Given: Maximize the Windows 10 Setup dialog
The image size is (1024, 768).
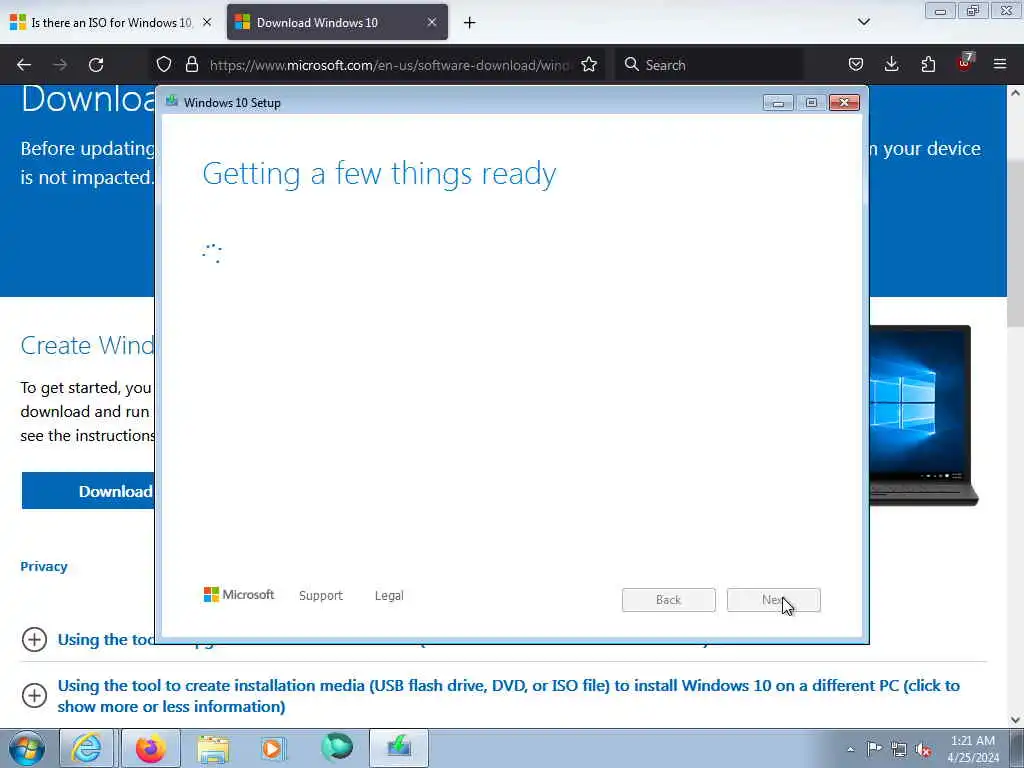Looking at the screenshot, I should pyautogui.click(x=811, y=103).
